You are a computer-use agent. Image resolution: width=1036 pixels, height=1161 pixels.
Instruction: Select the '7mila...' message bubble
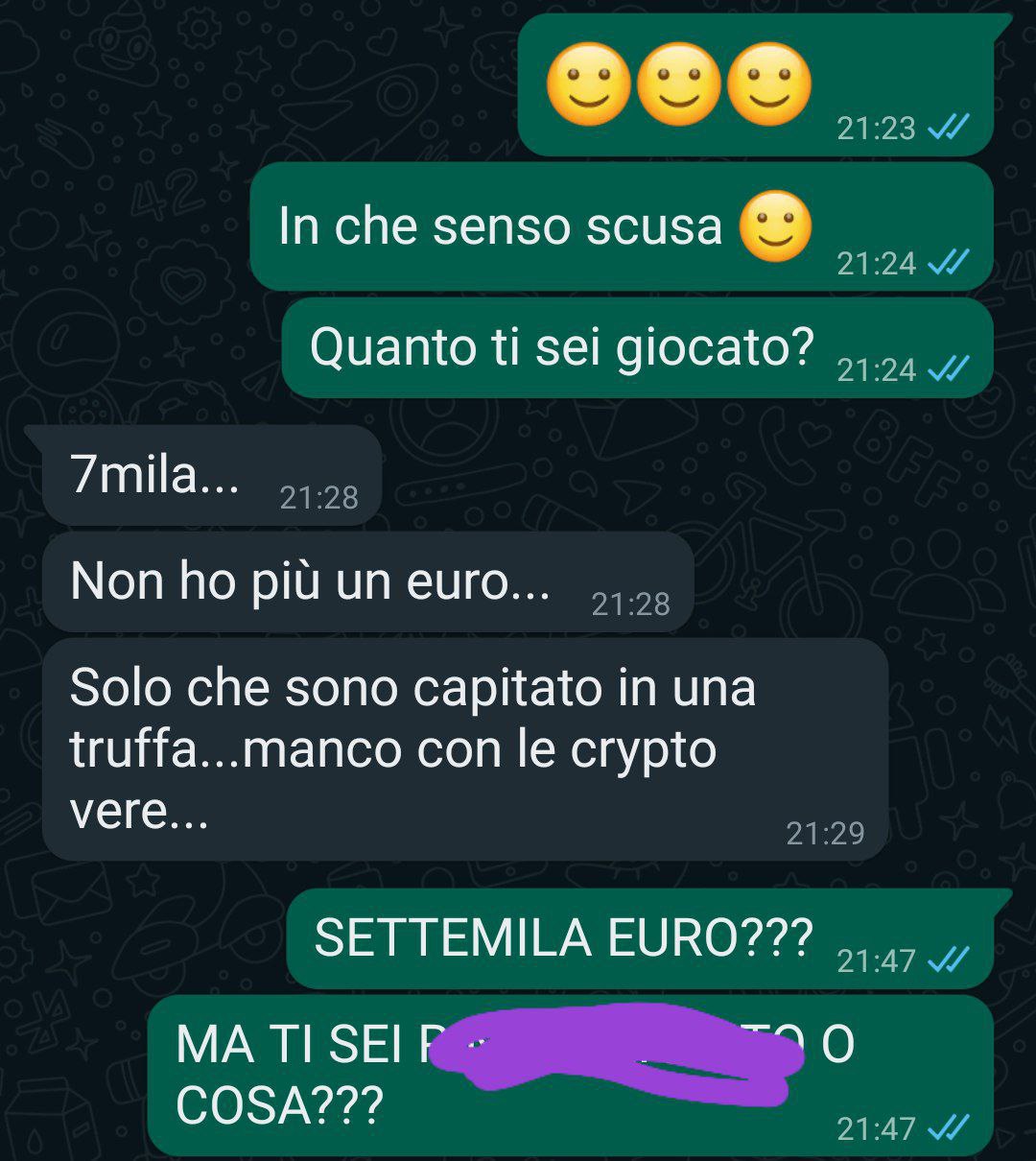pyautogui.click(x=212, y=475)
